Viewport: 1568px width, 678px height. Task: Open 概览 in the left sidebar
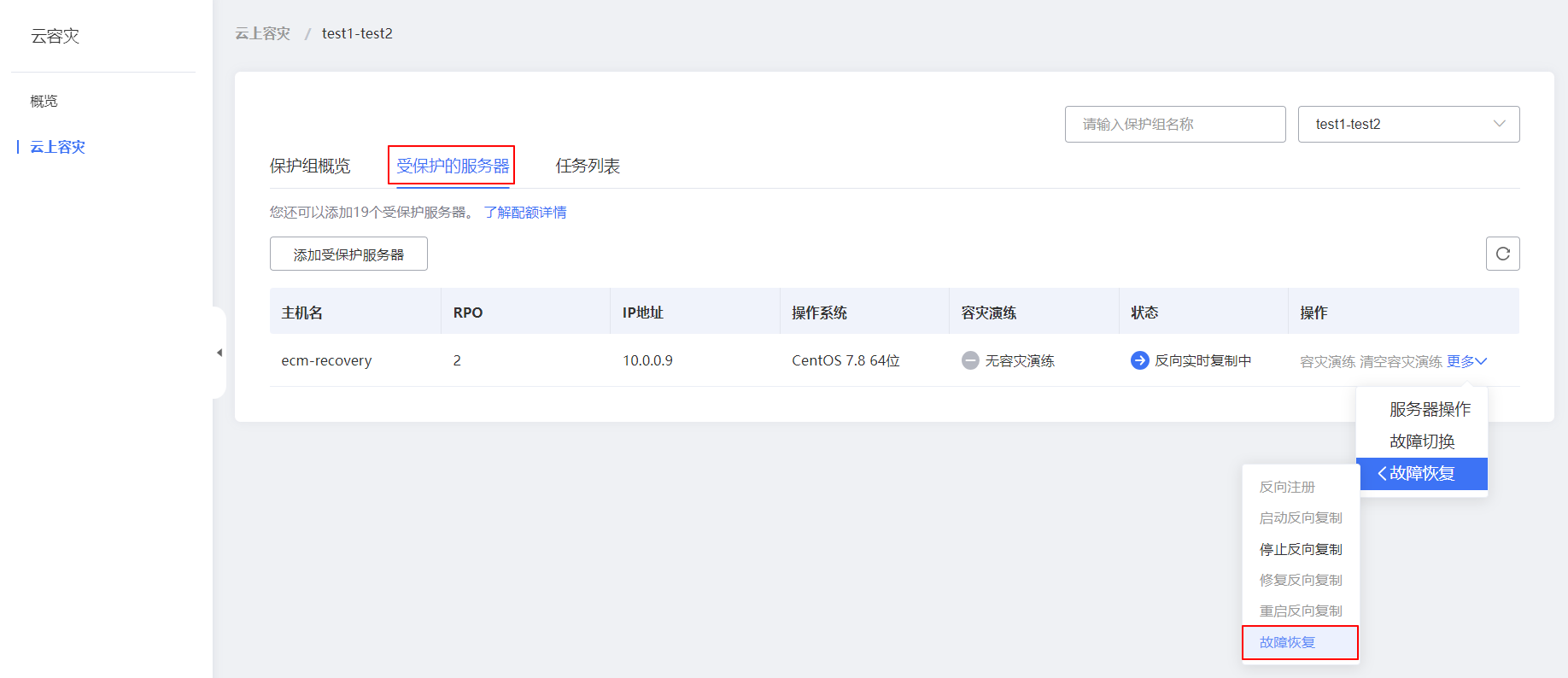[x=44, y=101]
